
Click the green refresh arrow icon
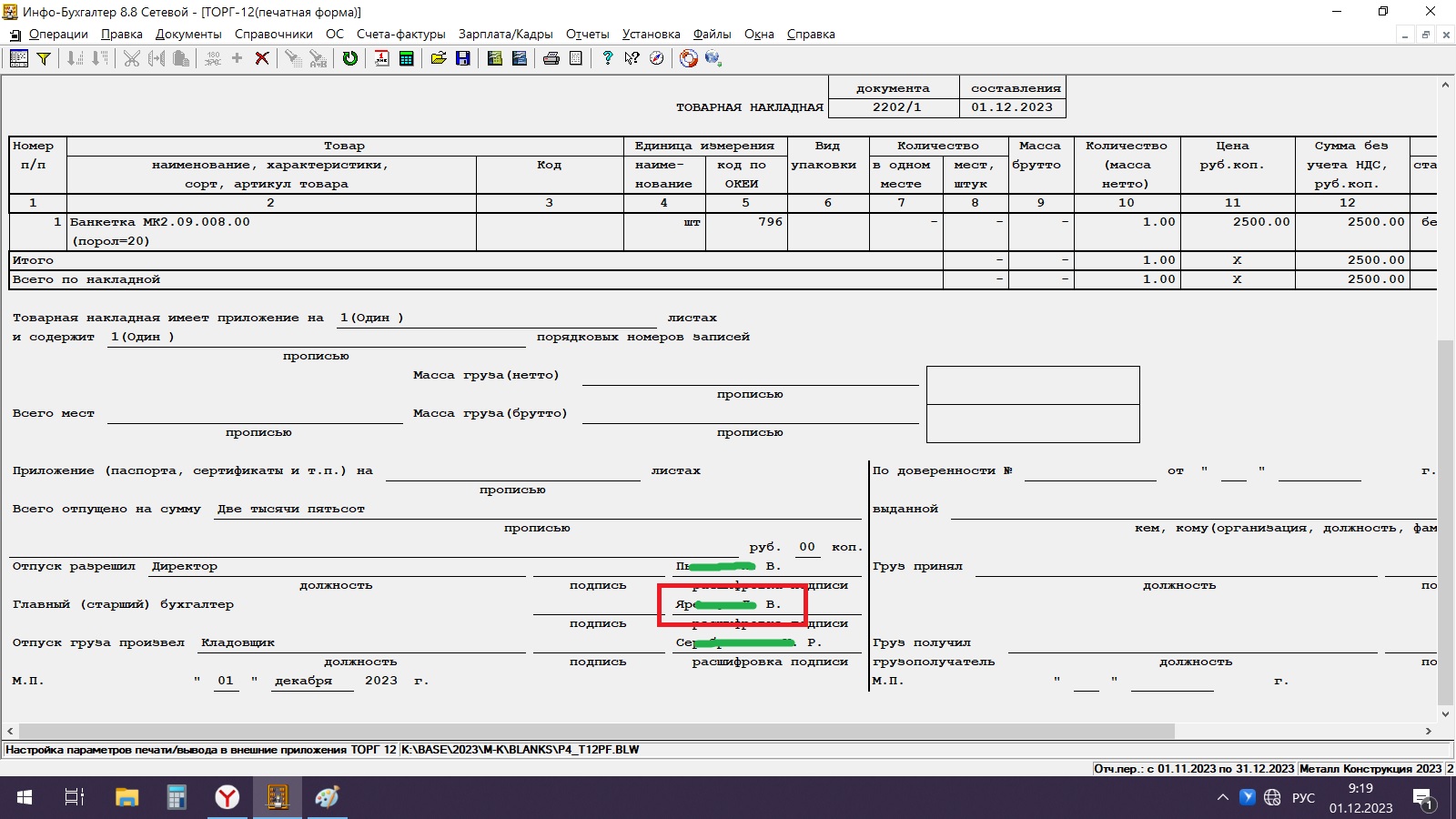pyautogui.click(x=350, y=58)
